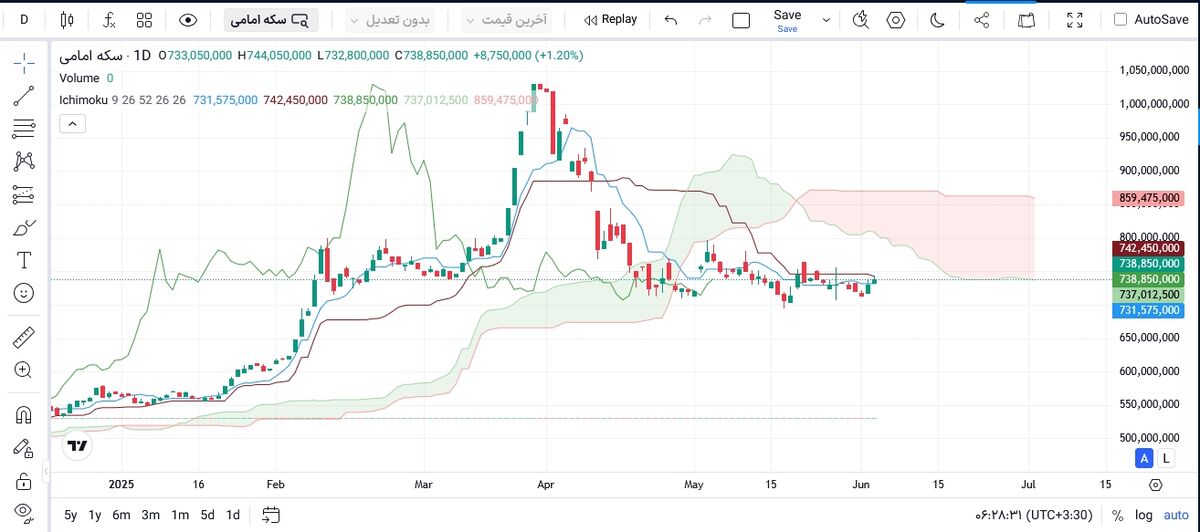
Task: Select the text annotation tool
Action: point(24,260)
